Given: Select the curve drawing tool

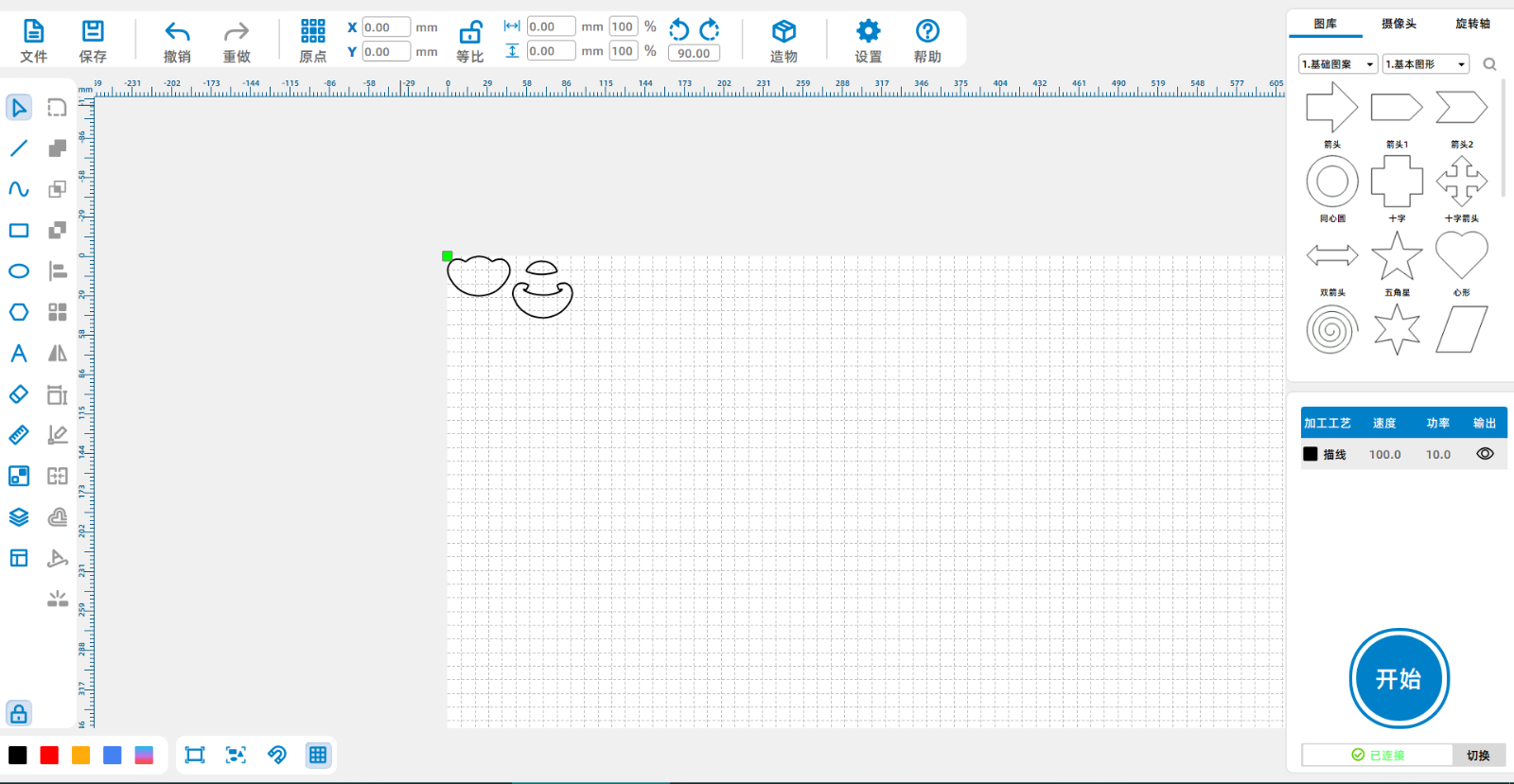Looking at the screenshot, I should click(19, 189).
